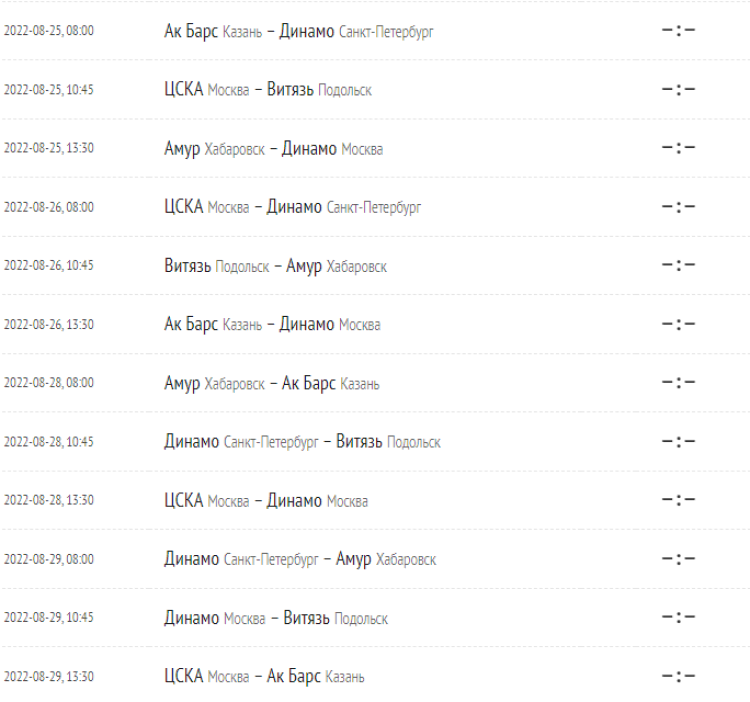The width and height of the screenshot is (750, 702).
Task: Click the 2022-08-29, 08:00 date stamp
Action: 49,559
